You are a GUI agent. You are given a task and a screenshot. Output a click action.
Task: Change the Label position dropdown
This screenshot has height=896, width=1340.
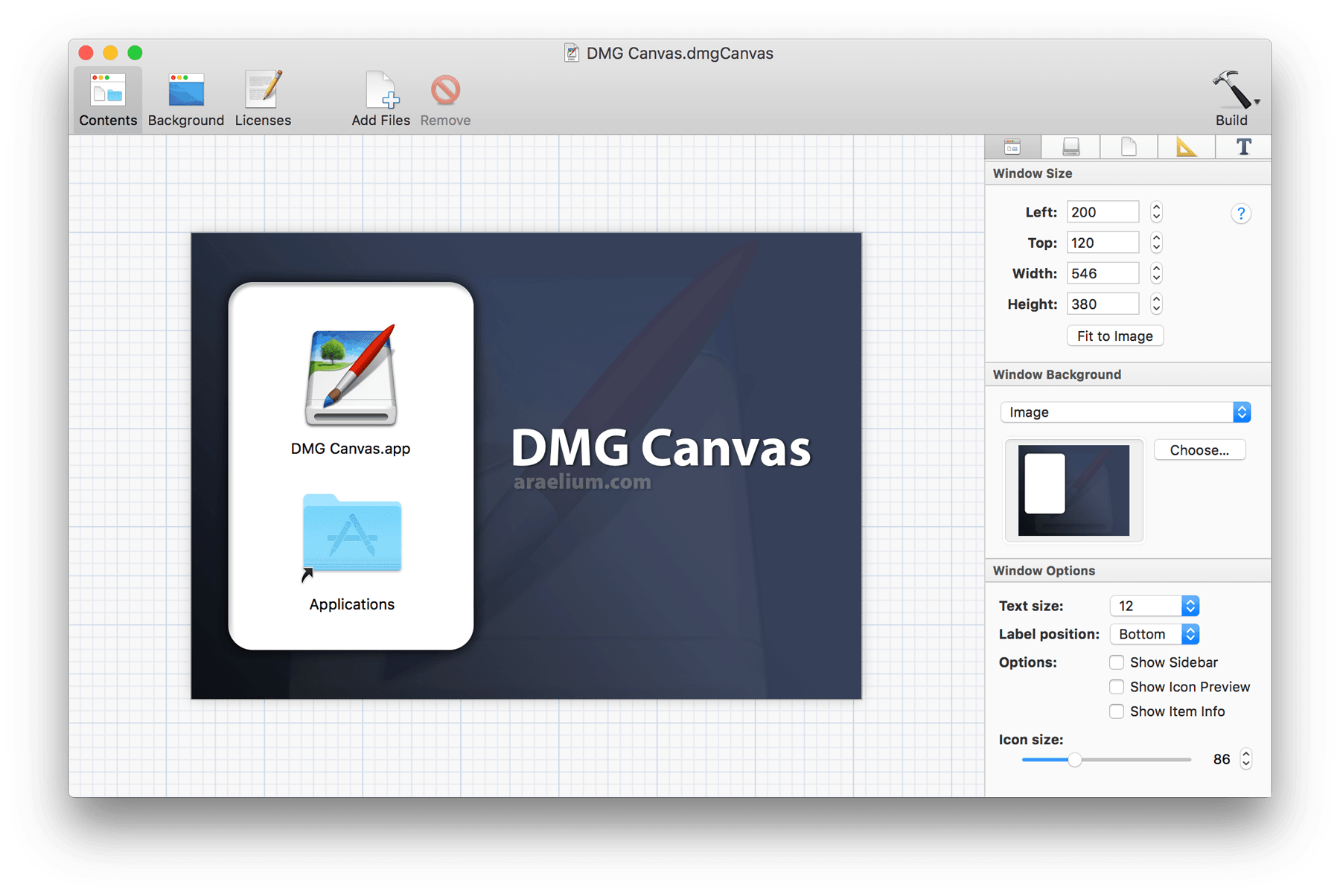[x=1154, y=634]
